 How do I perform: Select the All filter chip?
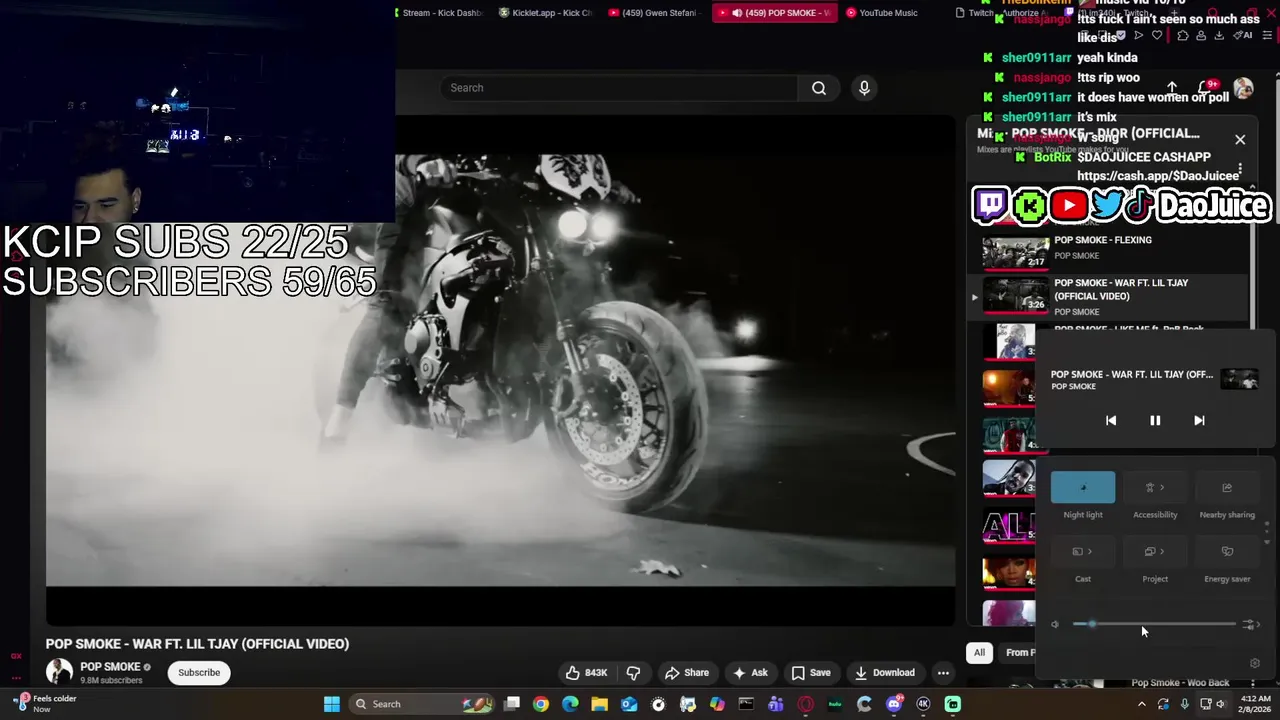click(x=979, y=653)
